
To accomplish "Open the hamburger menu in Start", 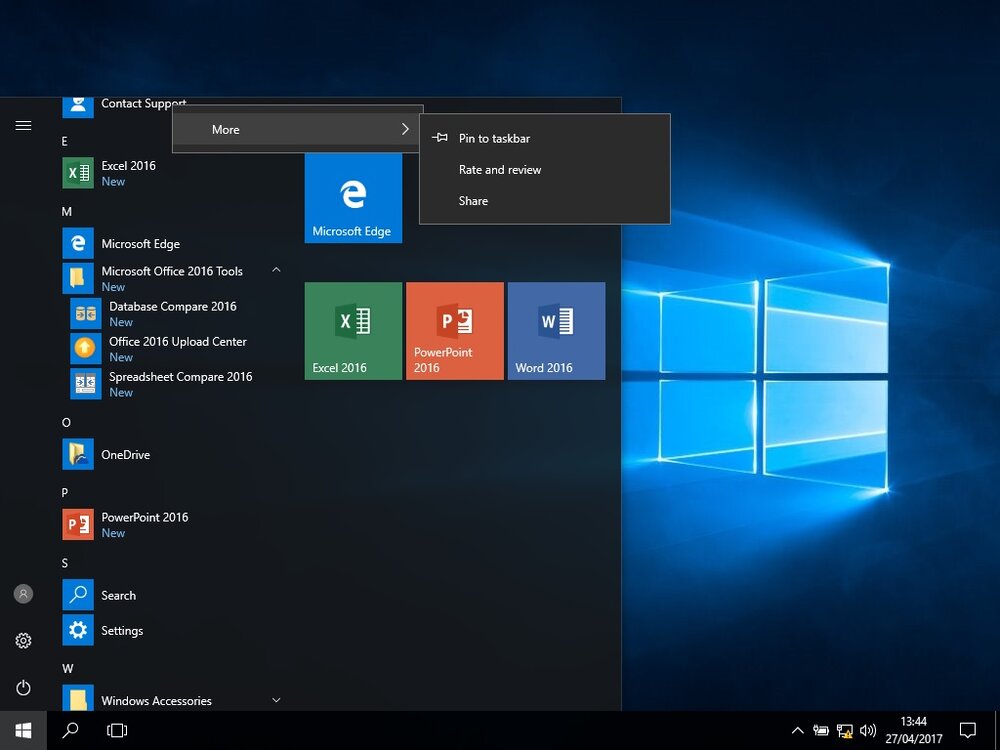I will tap(23, 125).
